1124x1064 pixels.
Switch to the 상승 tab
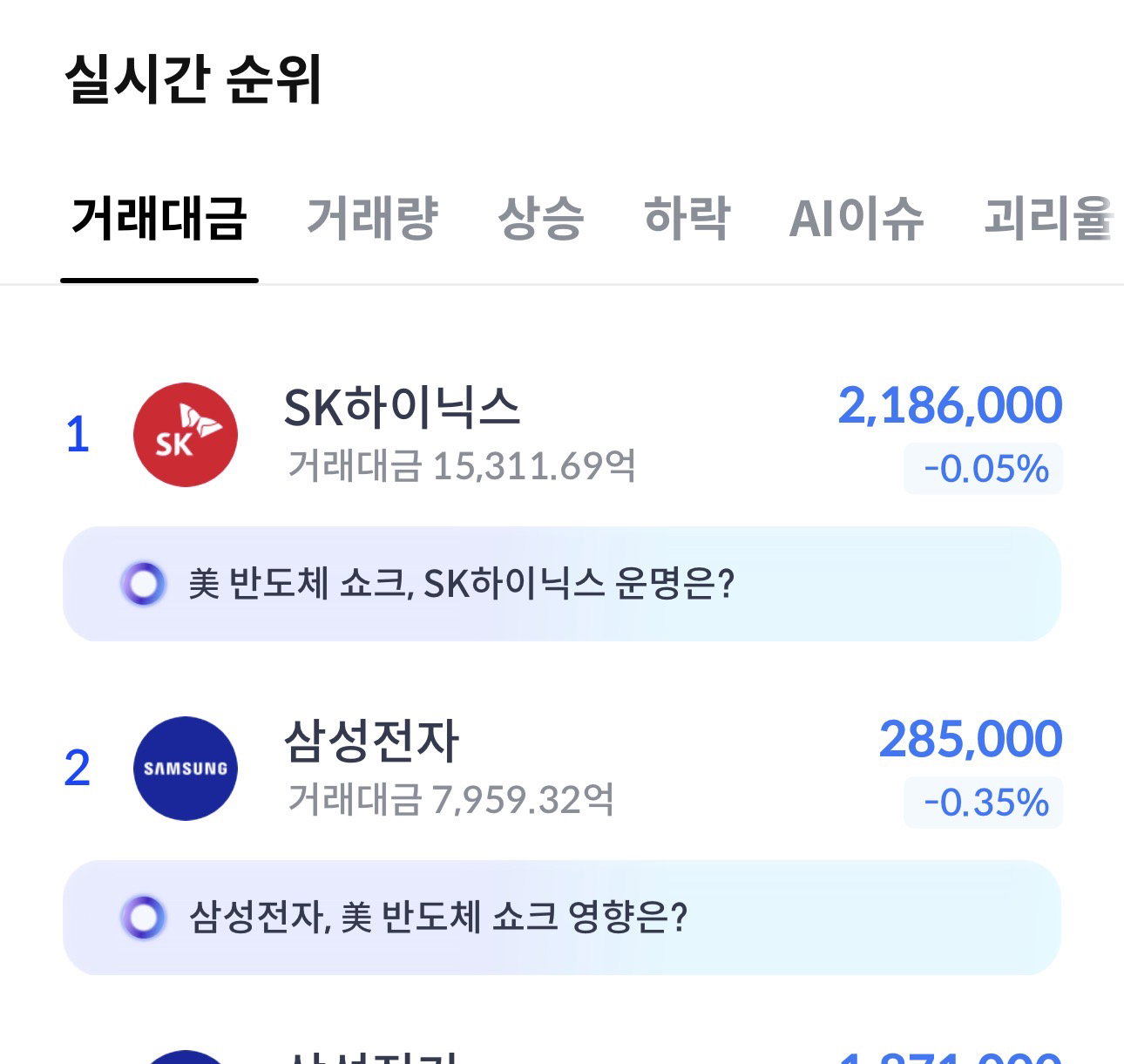541,218
